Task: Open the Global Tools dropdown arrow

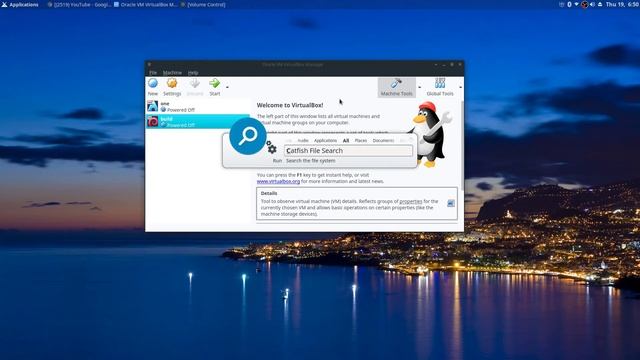Action: (460, 87)
